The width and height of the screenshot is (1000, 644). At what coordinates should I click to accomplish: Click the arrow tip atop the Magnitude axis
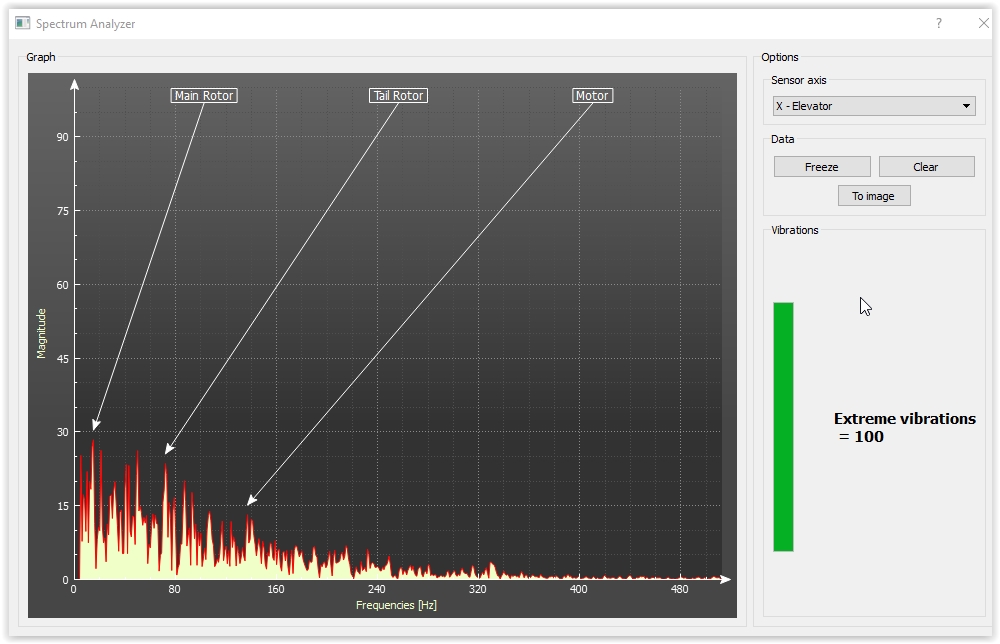75,84
